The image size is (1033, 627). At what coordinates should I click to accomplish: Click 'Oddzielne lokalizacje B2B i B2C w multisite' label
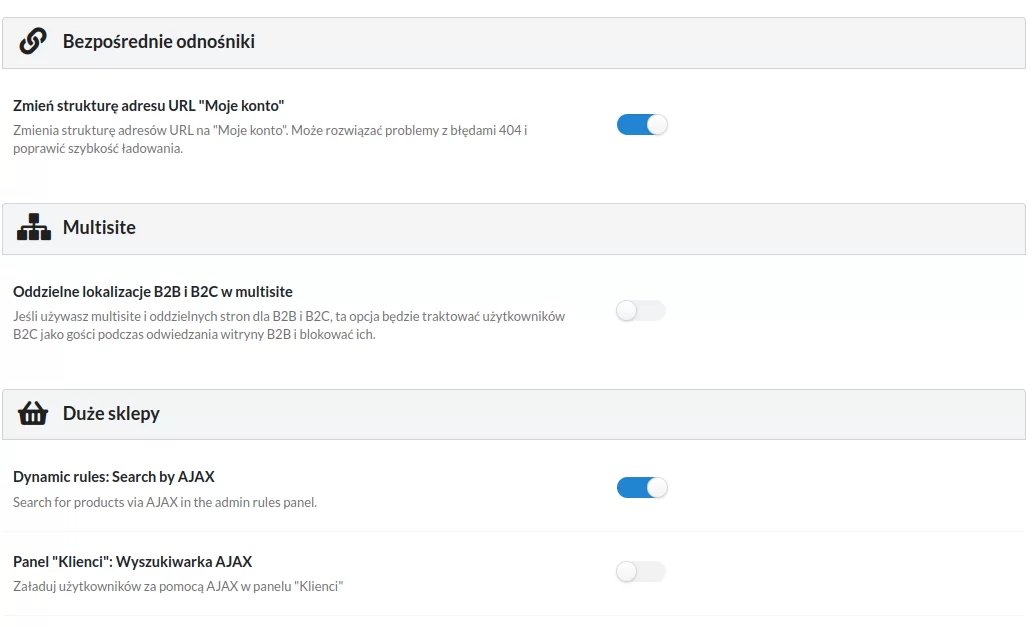click(x=152, y=292)
